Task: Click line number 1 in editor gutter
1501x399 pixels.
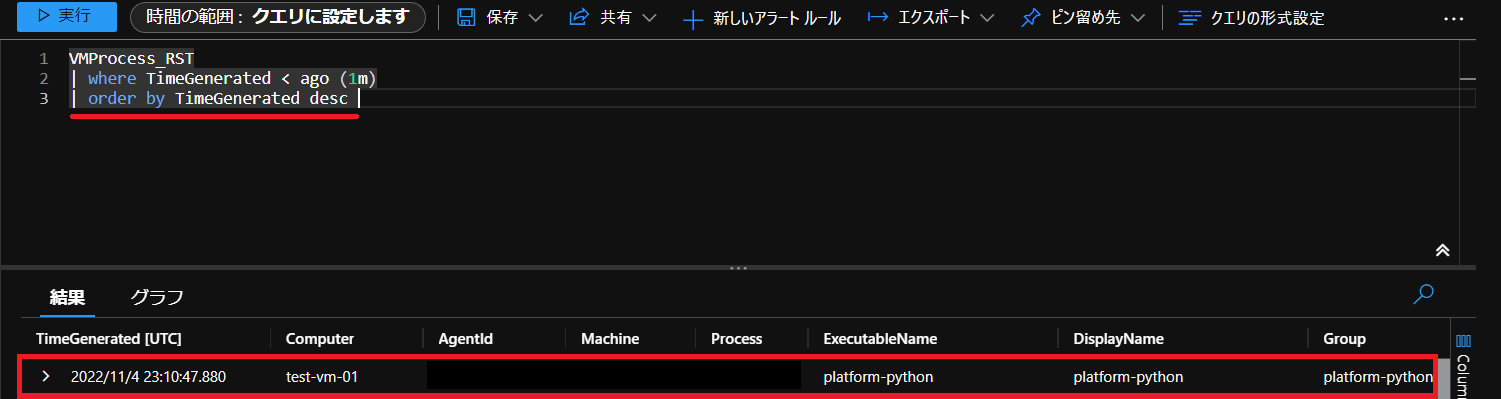Action: pos(44,58)
